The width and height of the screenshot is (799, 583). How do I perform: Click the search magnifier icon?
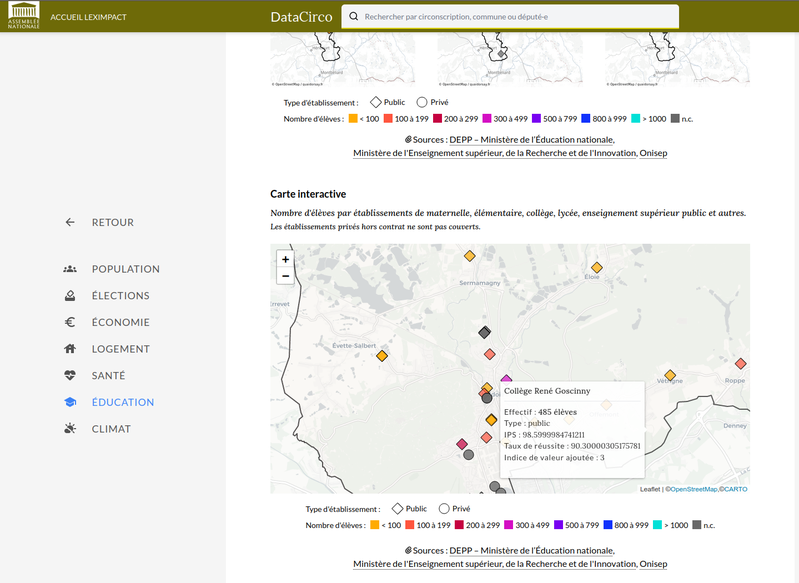pos(354,17)
